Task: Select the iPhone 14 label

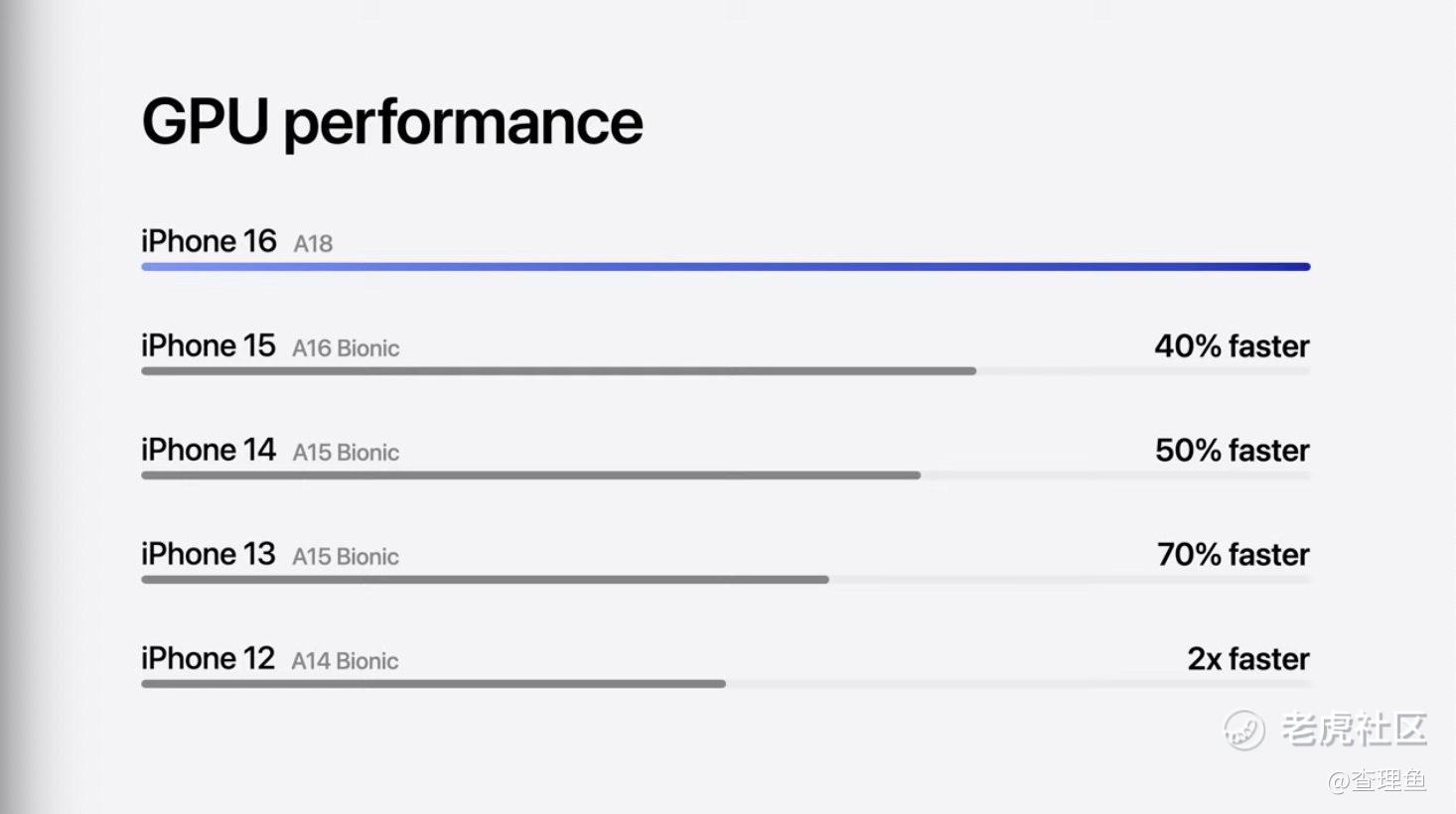Action: pyautogui.click(x=208, y=450)
